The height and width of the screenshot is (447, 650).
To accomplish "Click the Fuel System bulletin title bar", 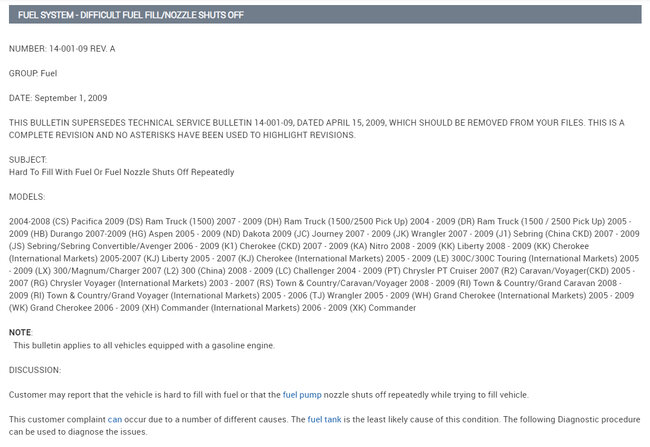I will point(324,15).
